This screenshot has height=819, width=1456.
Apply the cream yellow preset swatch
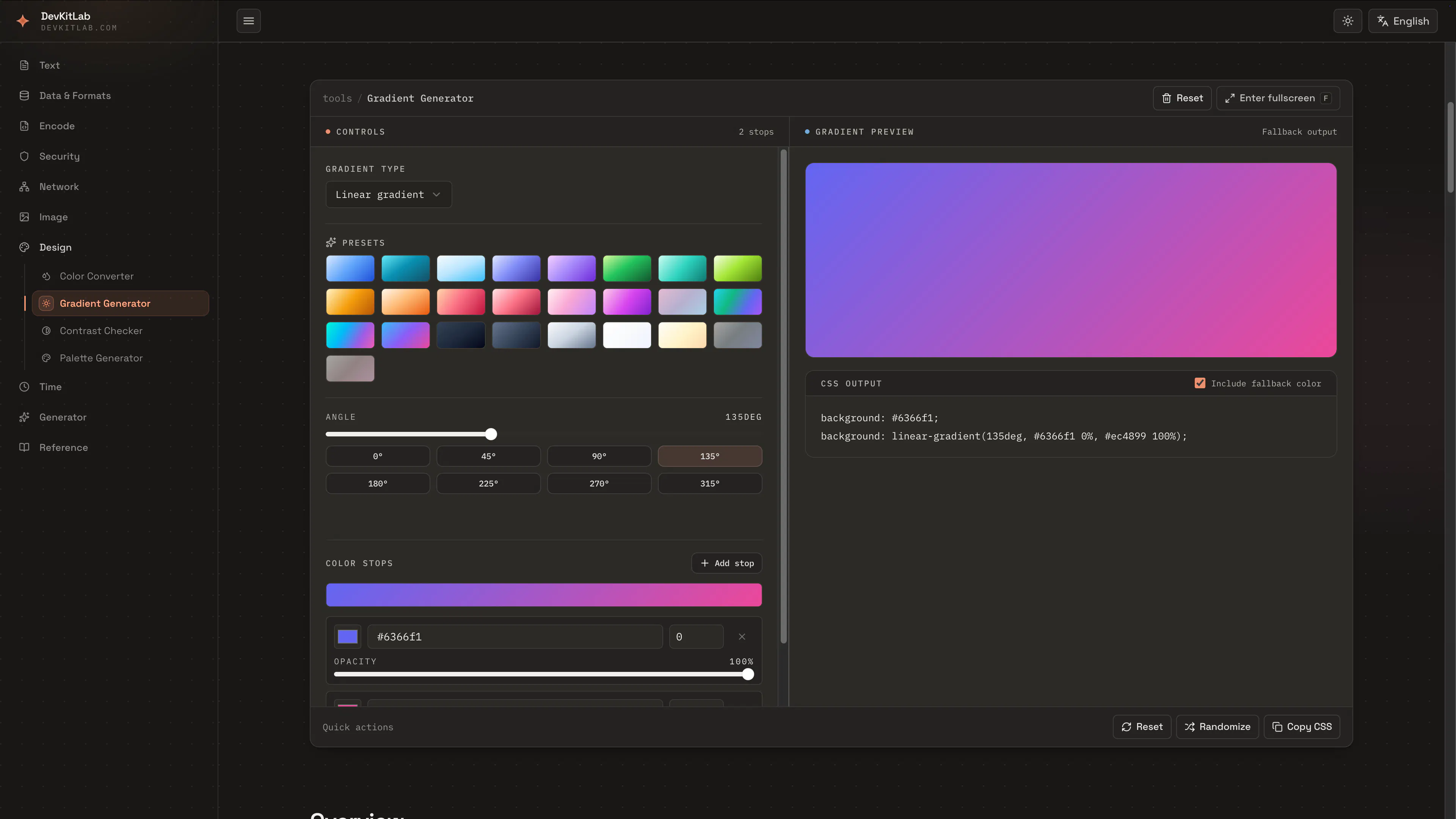click(682, 335)
